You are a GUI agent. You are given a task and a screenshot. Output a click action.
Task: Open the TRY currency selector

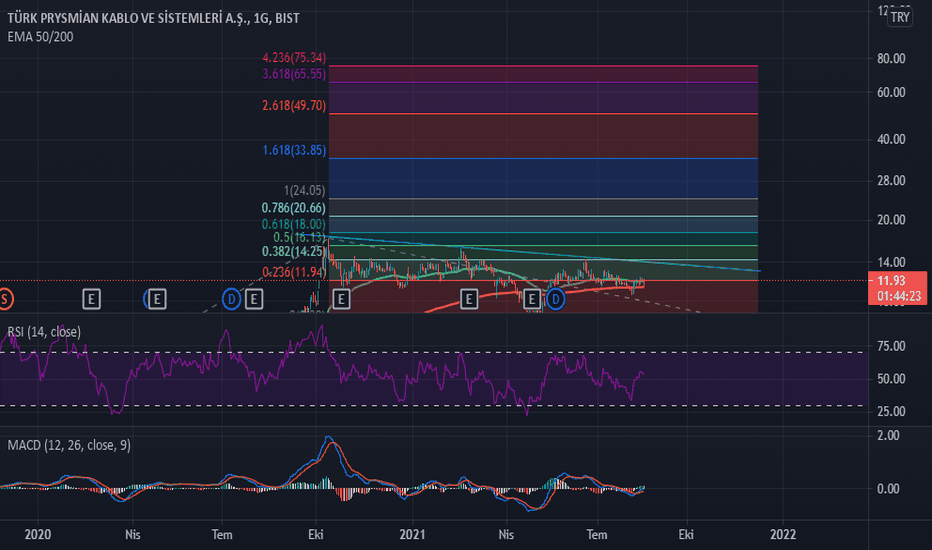tap(899, 17)
